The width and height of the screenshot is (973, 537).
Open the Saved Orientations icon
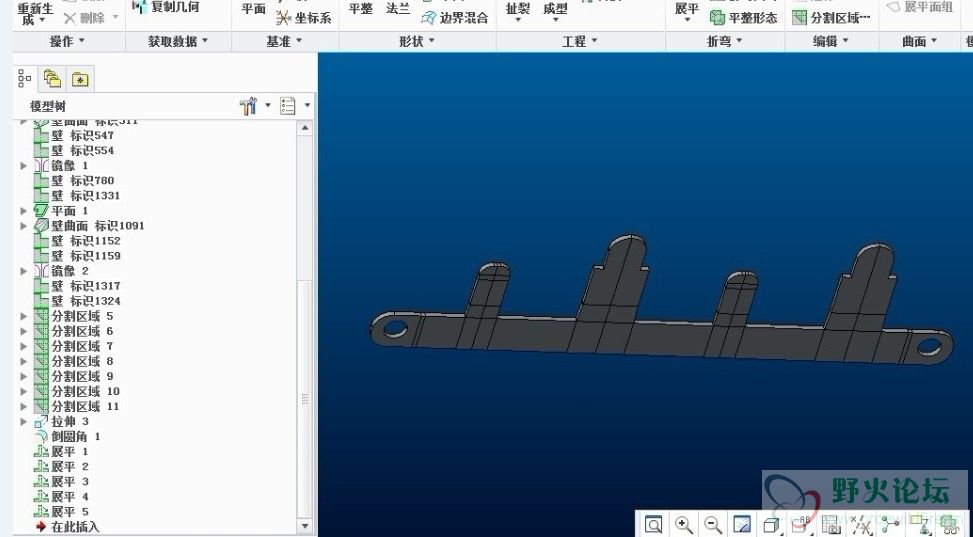[802, 525]
